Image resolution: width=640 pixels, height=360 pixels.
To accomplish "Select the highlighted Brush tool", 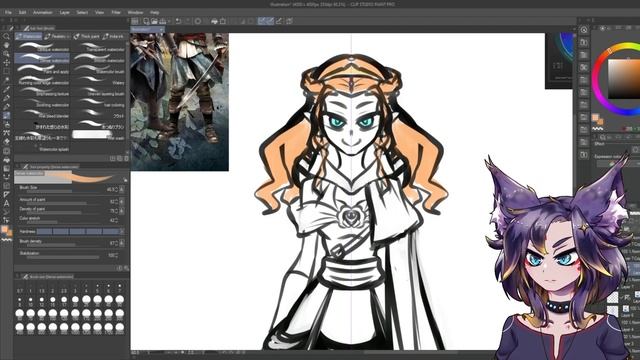I will tap(6, 116).
